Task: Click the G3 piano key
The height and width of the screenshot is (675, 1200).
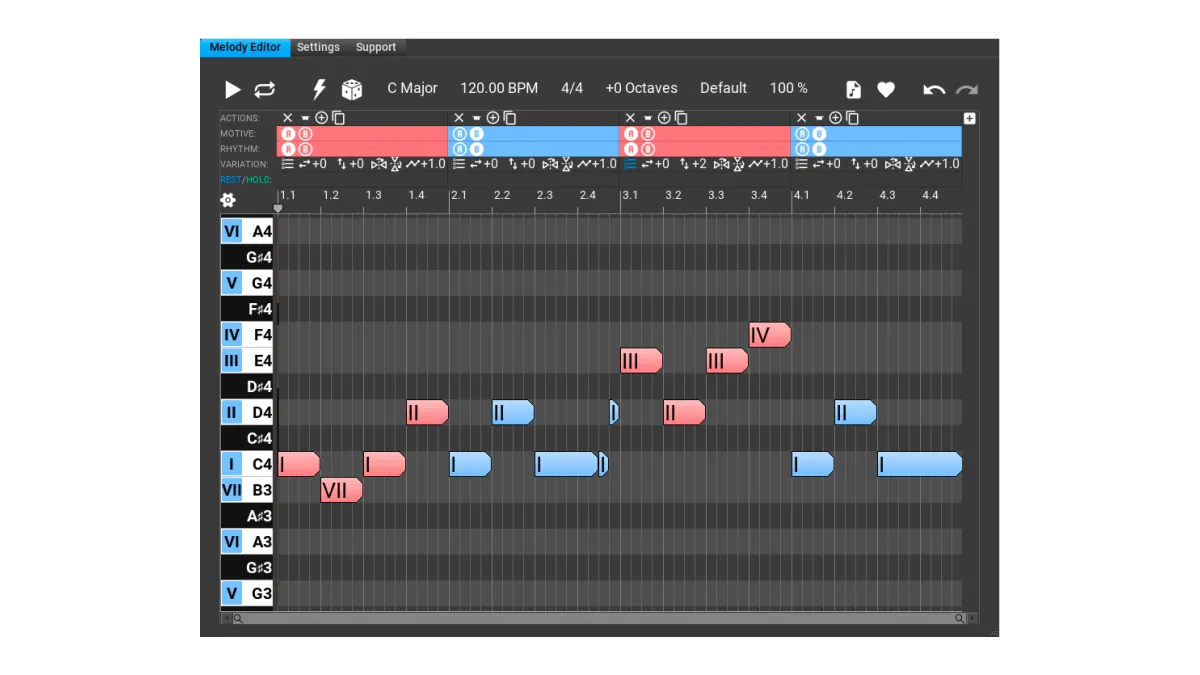Action: pyautogui.click(x=247, y=594)
